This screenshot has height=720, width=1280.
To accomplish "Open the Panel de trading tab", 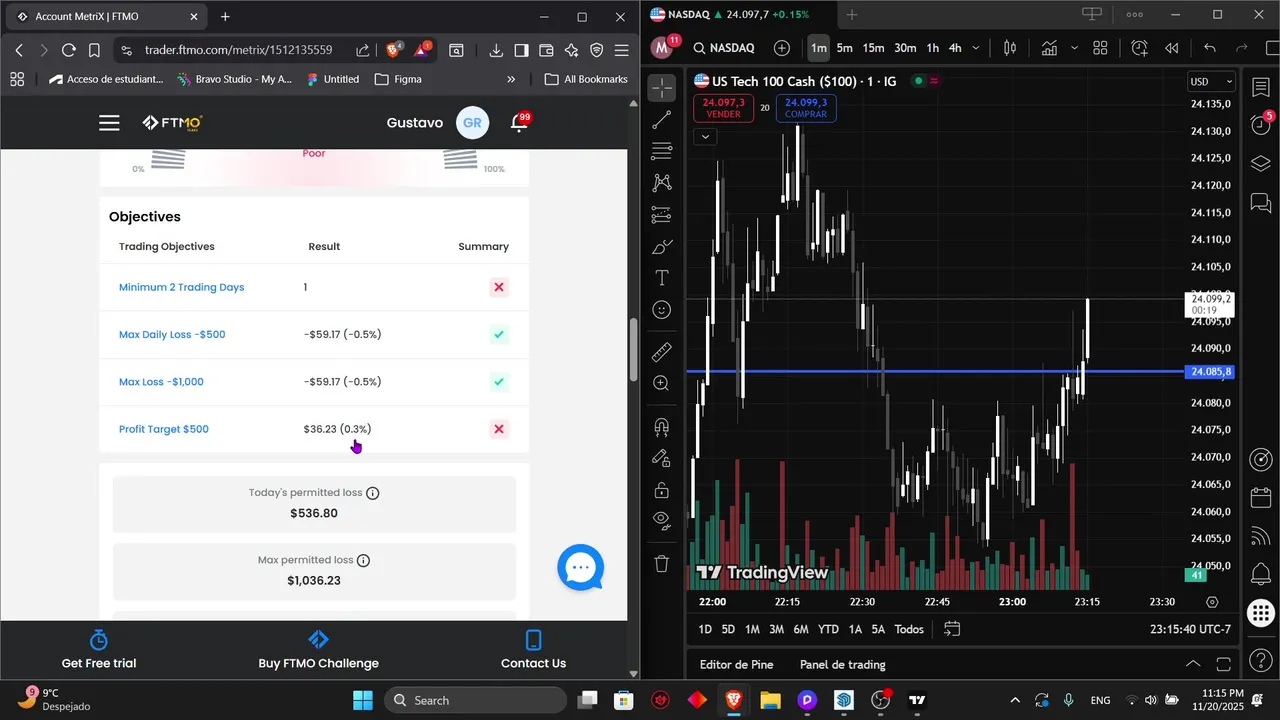I will click(x=843, y=664).
